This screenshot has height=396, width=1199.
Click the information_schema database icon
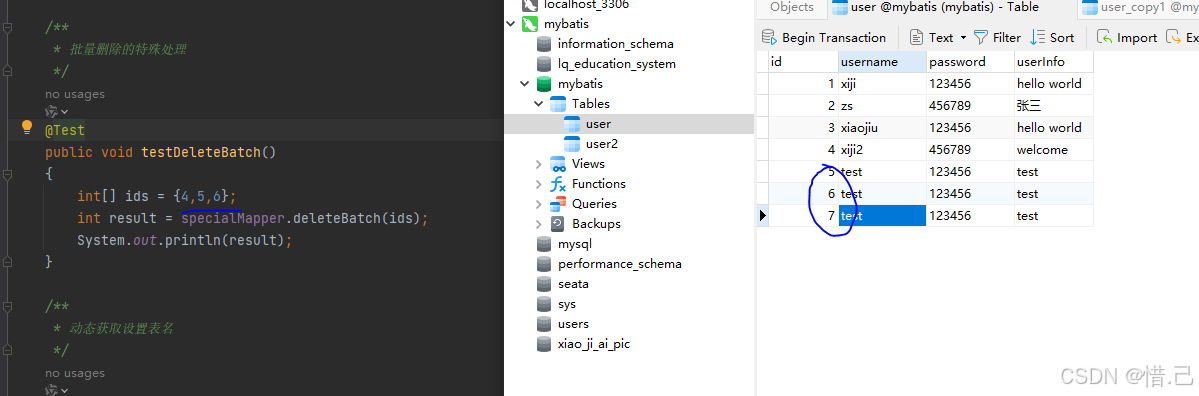(544, 44)
